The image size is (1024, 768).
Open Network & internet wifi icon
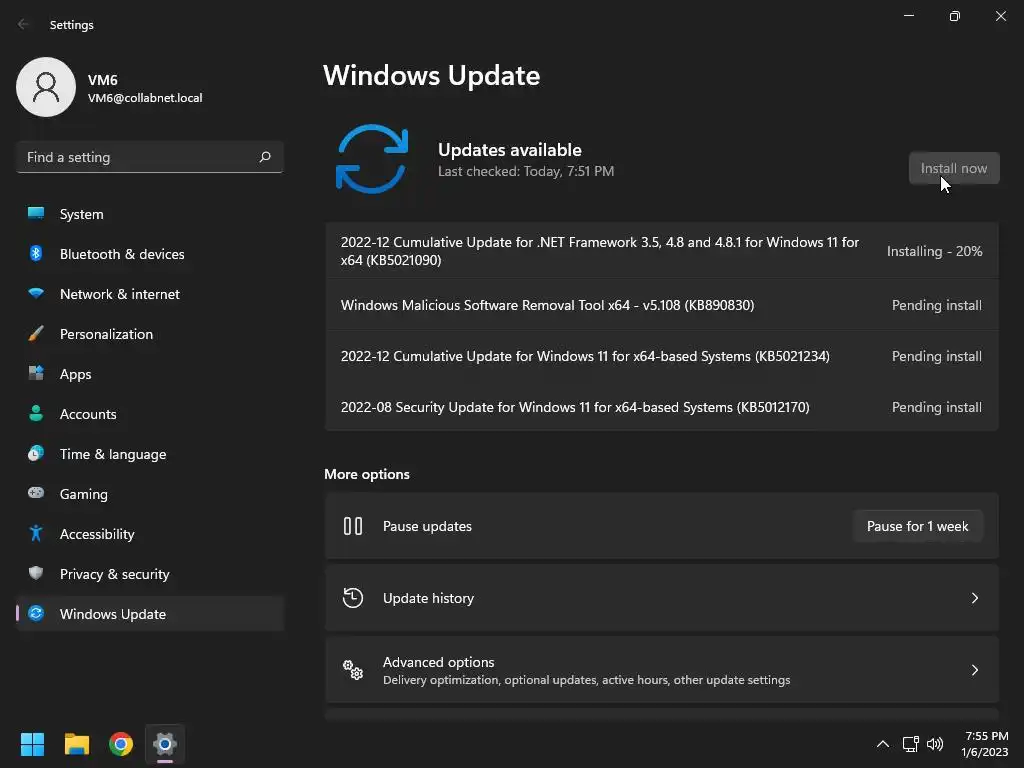(x=36, y=293)
